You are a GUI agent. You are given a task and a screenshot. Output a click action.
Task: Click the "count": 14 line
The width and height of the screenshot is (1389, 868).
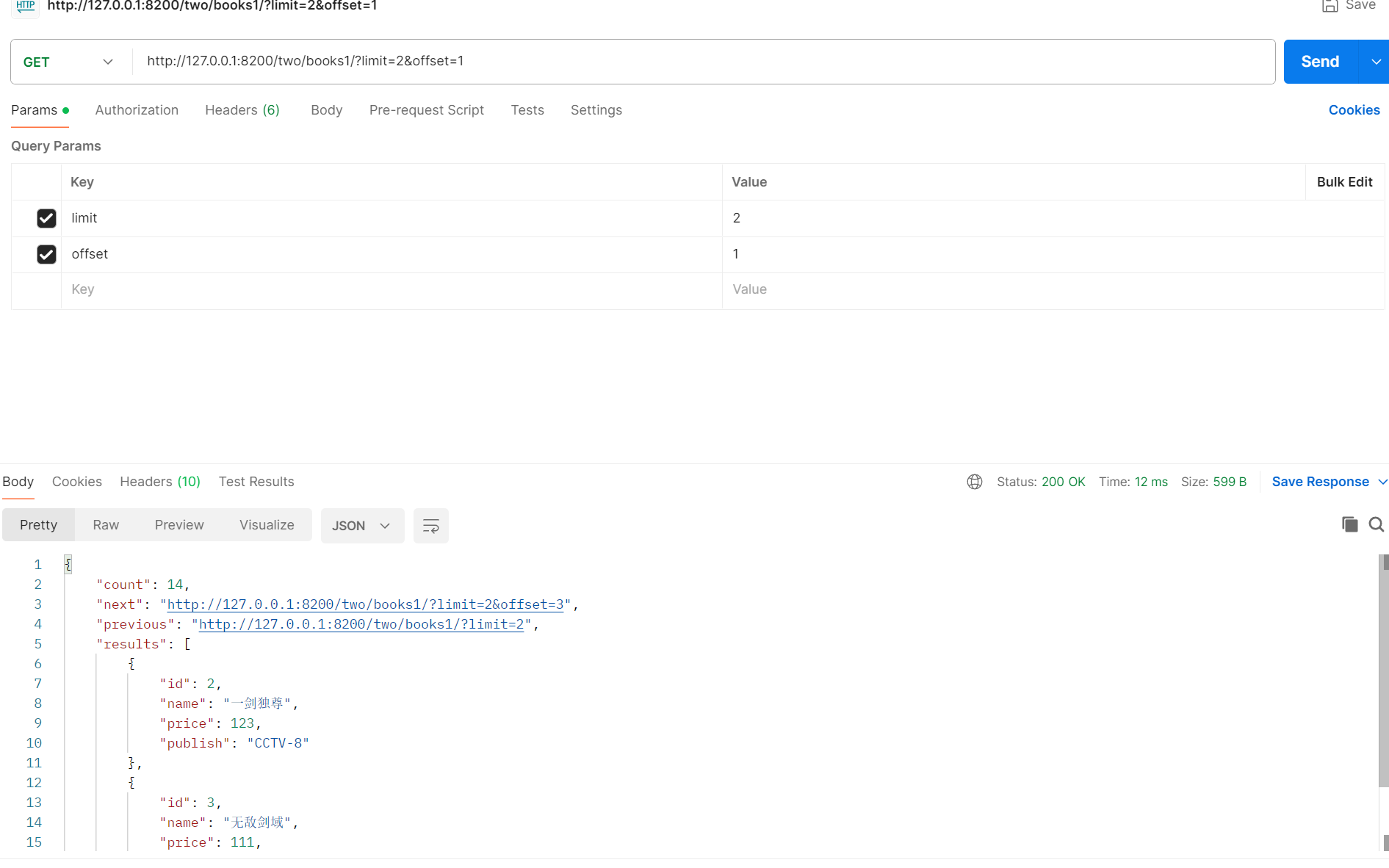(143, 585)
